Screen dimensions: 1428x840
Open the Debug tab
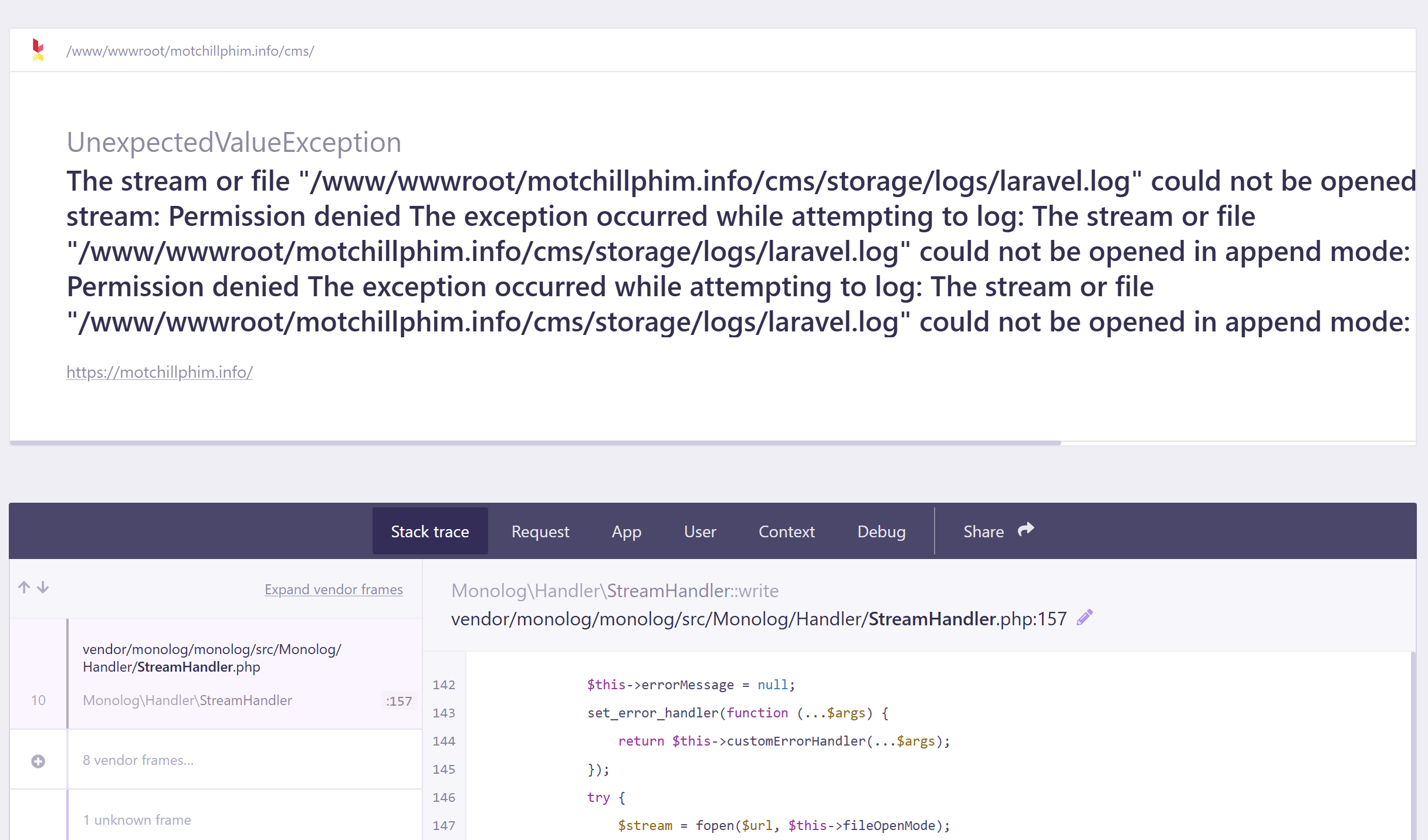click(881, 531)
